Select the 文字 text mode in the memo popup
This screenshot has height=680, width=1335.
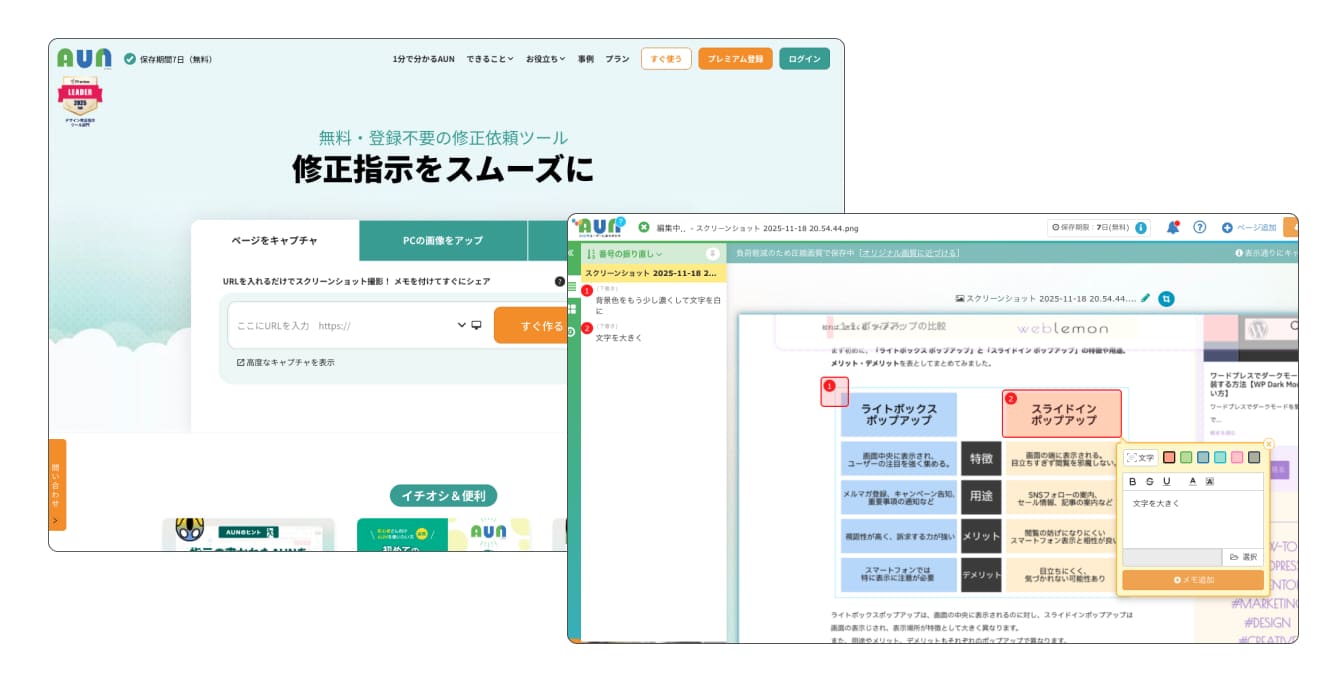(1141, 457)
